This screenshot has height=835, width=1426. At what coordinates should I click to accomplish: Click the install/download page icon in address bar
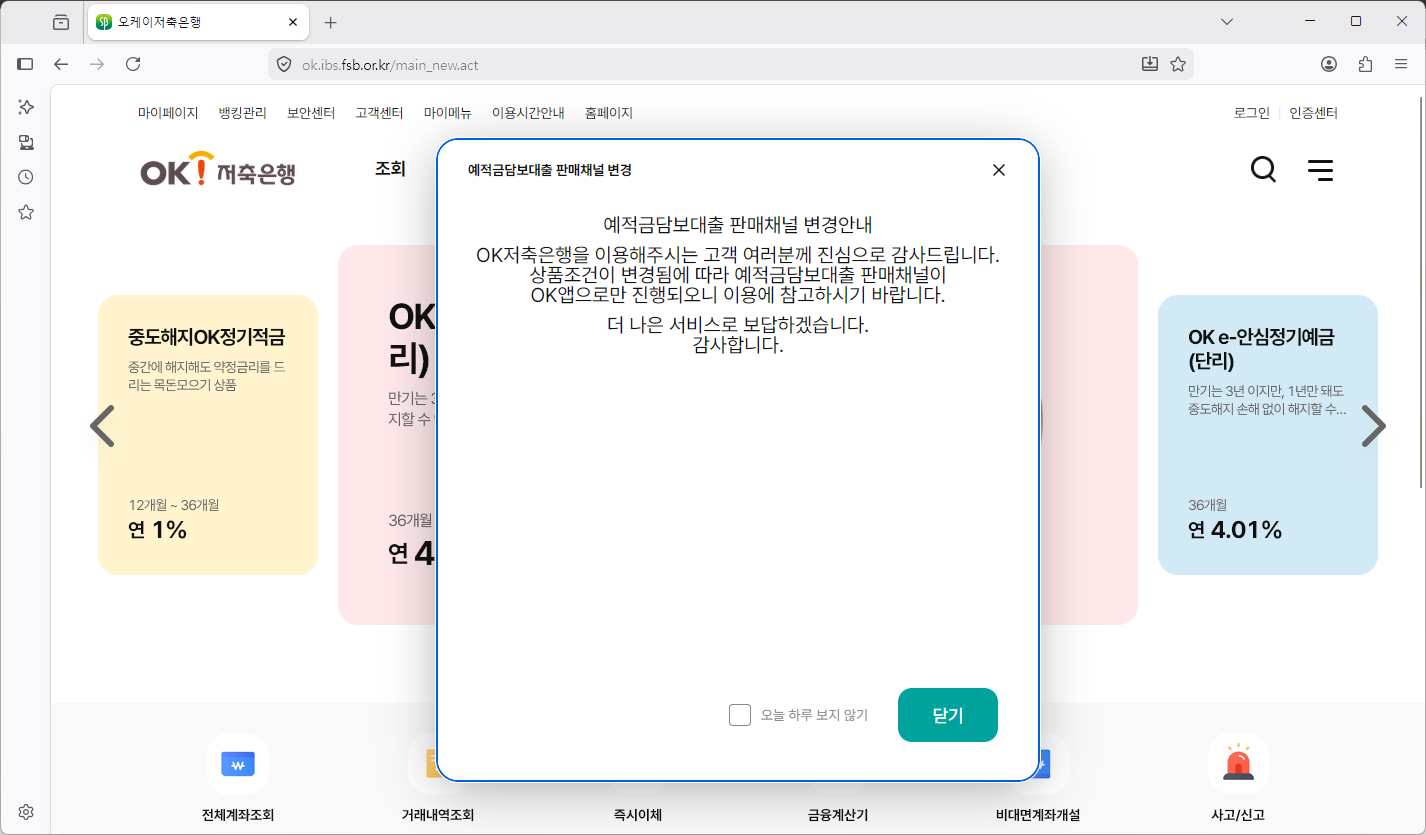click(1150, 64)
